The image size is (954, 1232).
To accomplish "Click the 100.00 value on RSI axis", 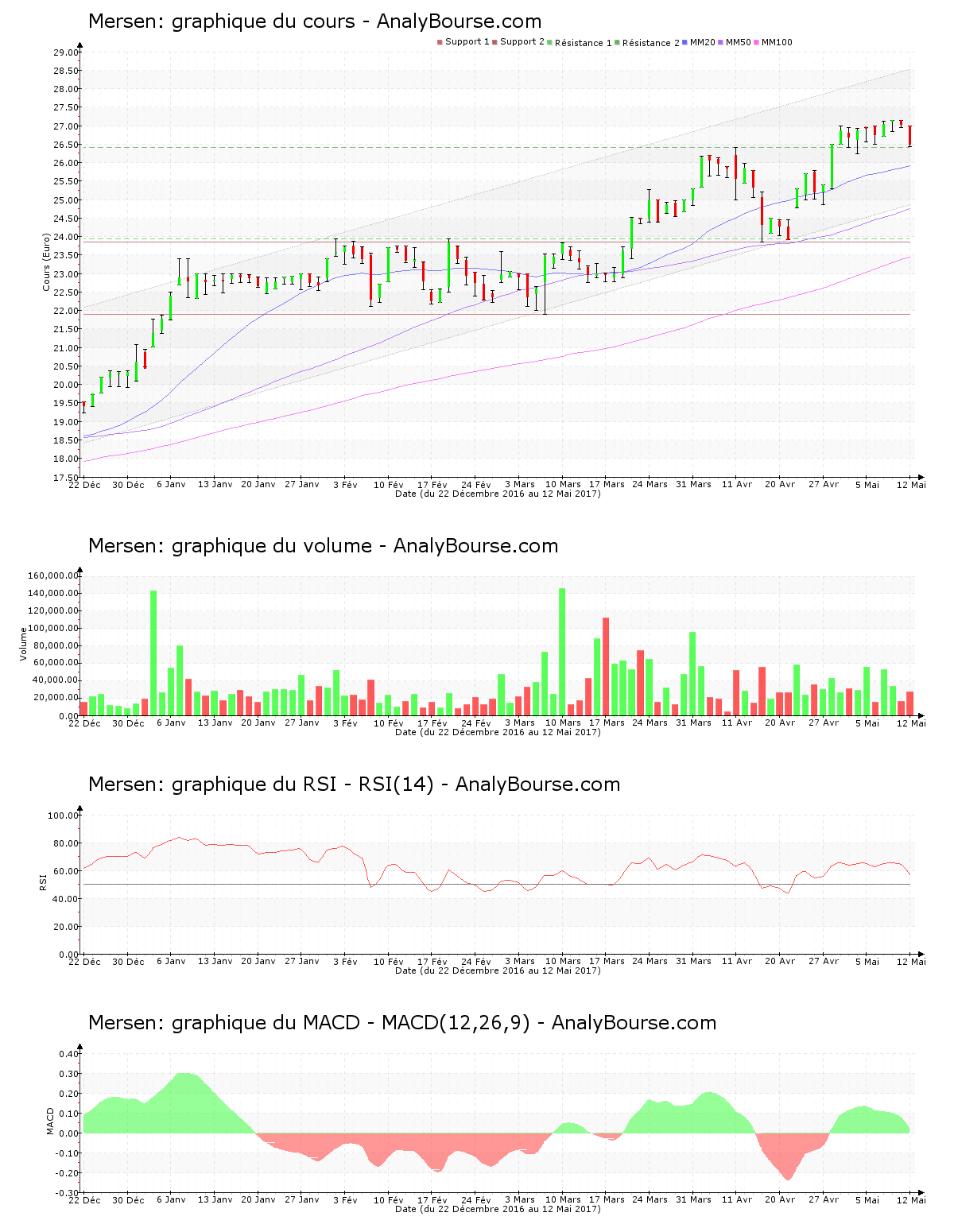I will (x=64, y=816).
